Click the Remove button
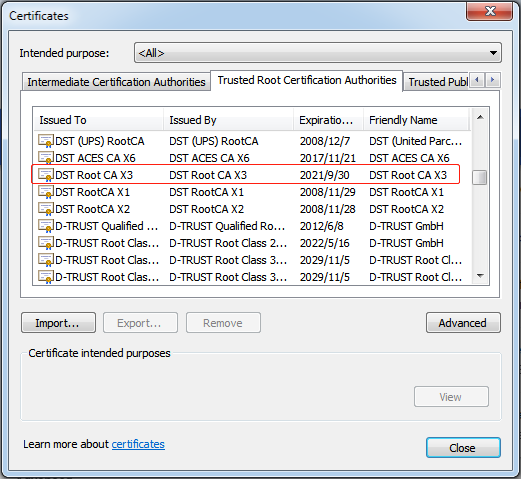The image size is (521, 479). (x=223, y=323)
